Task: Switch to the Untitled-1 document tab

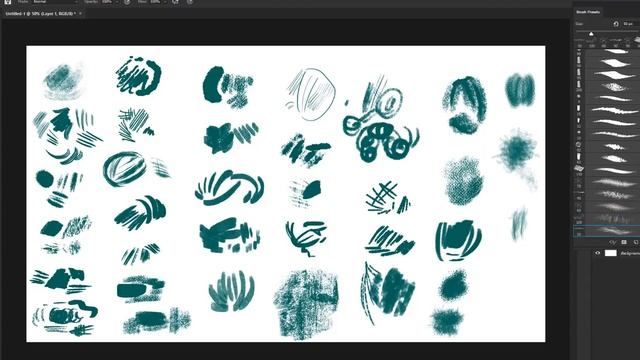Action: [x=40, y=13]
